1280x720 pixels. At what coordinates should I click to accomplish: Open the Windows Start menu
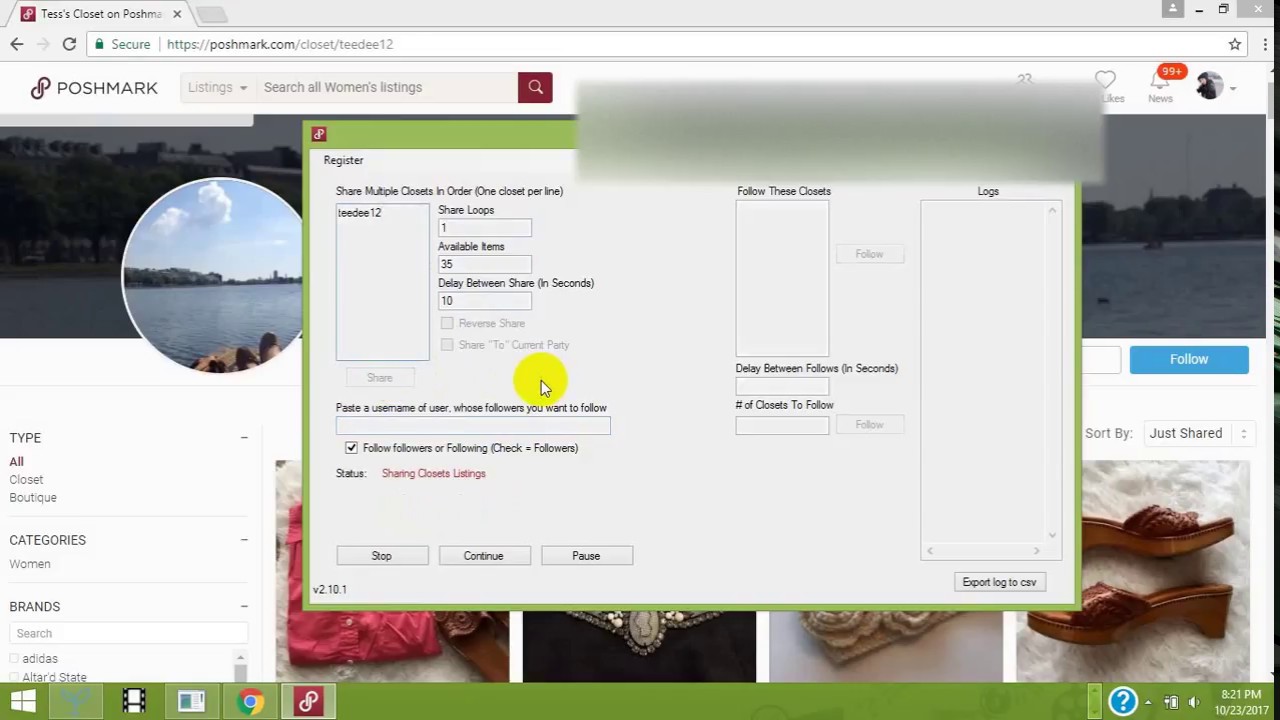pyautogui.click(x=24, y=701)
